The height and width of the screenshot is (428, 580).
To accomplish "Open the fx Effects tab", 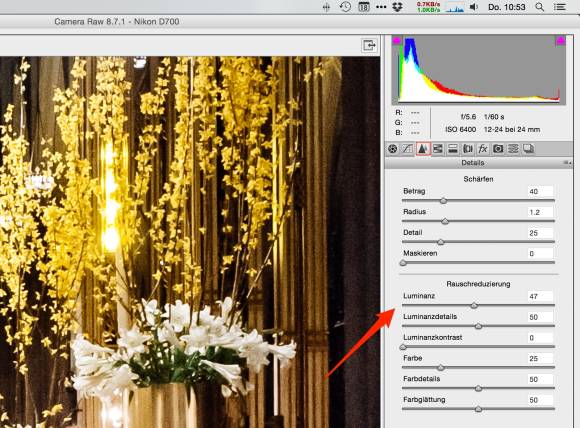I will (483, 149).
